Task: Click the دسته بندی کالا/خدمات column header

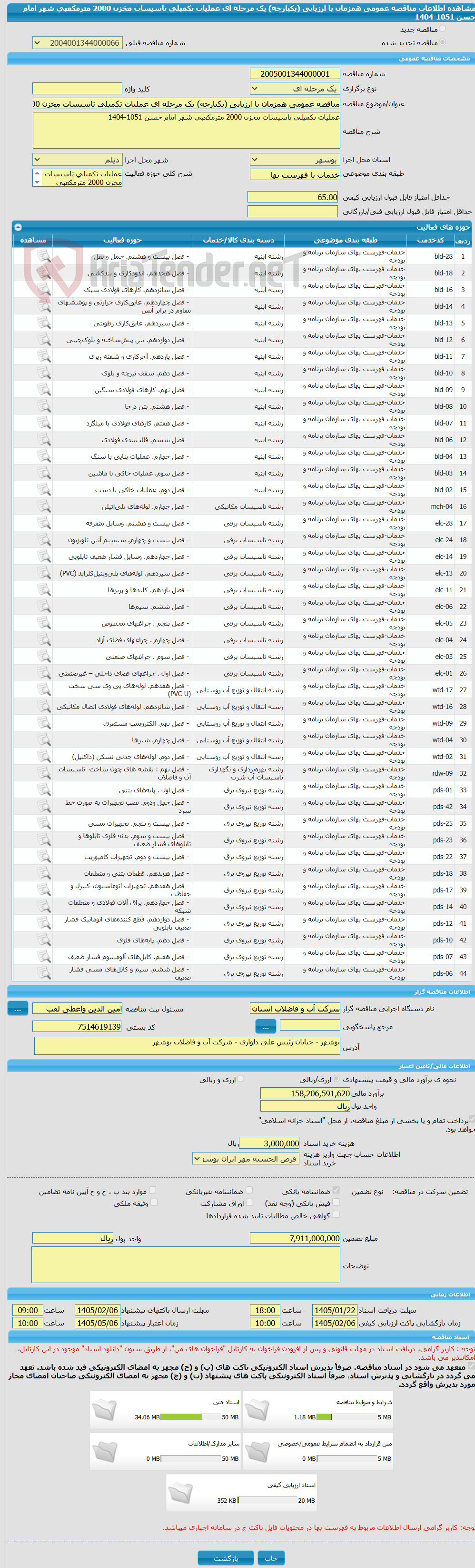Action: click(x=238, y=241)
